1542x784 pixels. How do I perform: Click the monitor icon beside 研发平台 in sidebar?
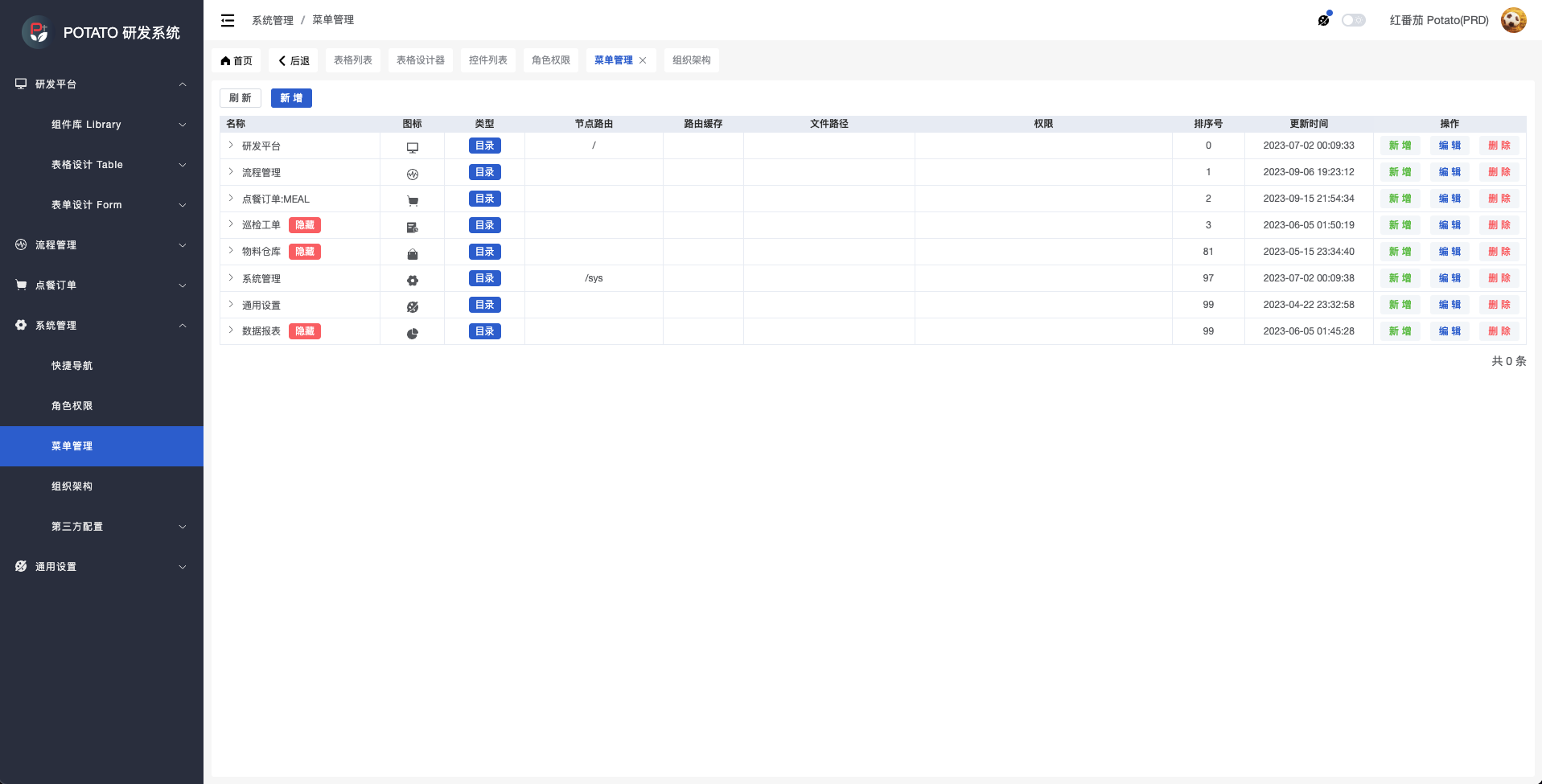21,84
